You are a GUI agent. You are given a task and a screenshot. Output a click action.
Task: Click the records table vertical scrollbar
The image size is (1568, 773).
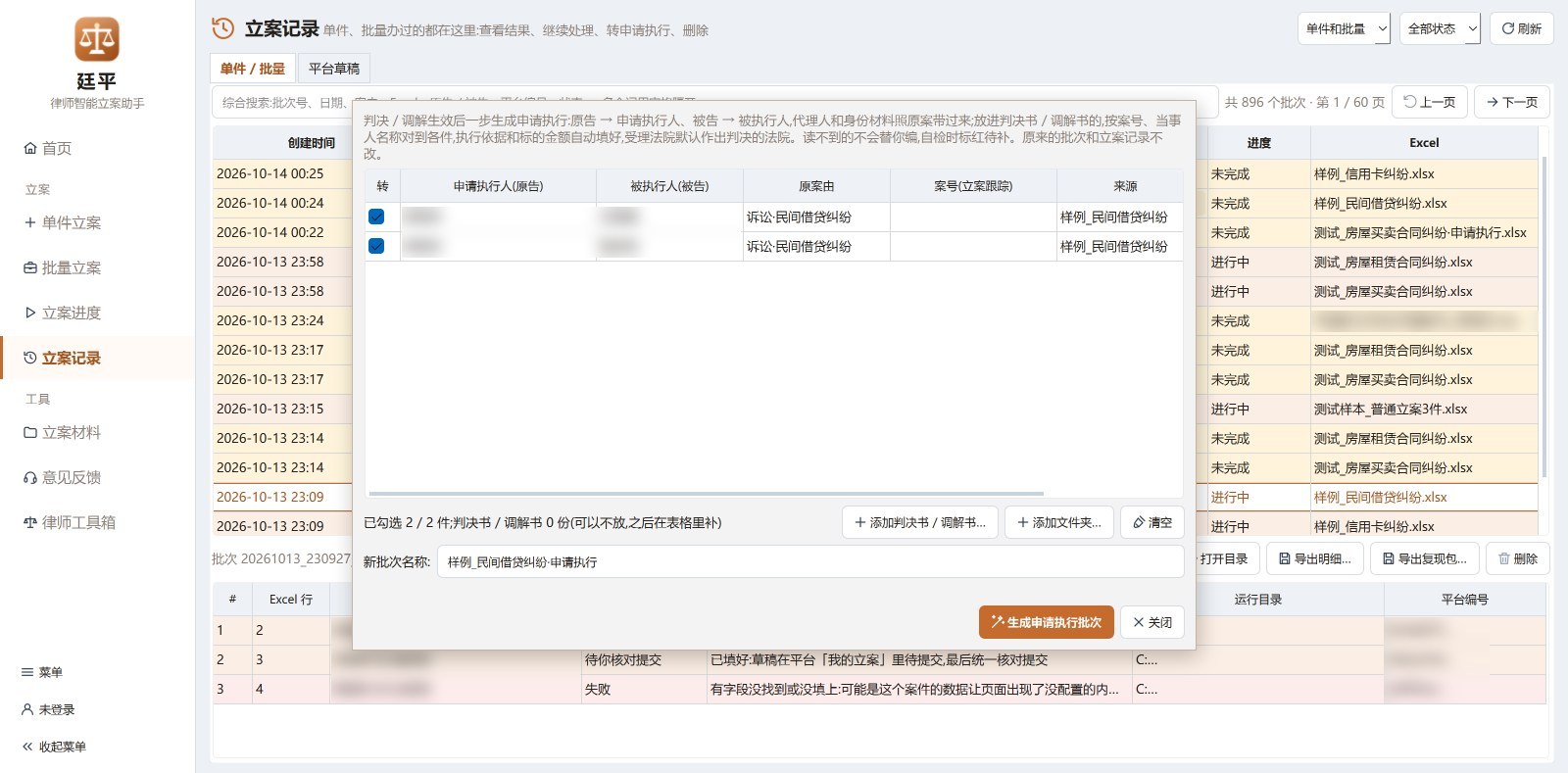click(1544, 317)
